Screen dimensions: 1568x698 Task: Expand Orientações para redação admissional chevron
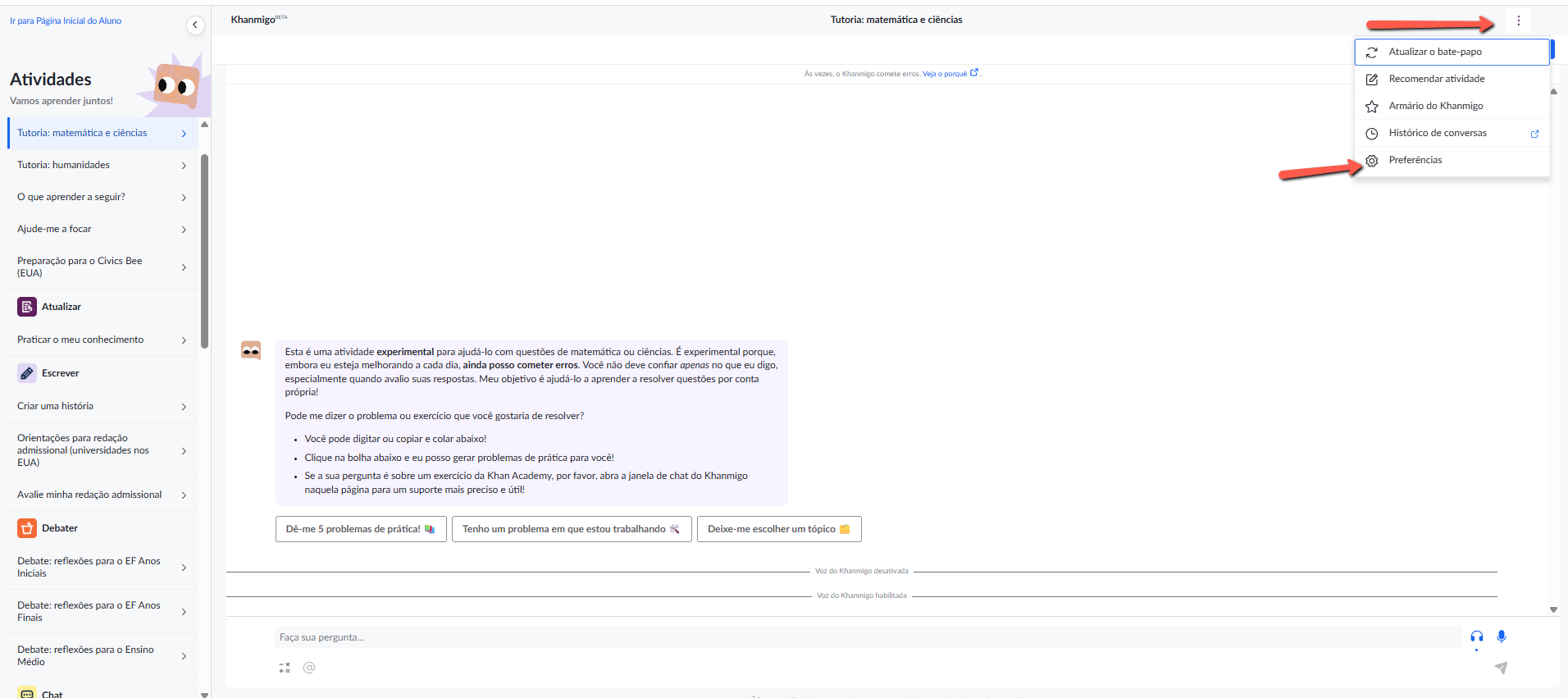click(x=184, y=451)
